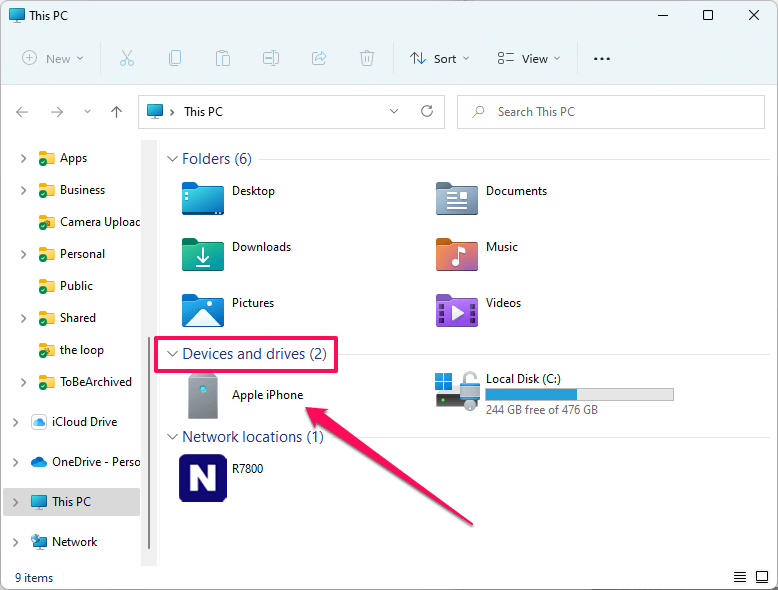Select the Apple iPhone device icon
This screenshot has width=778, height=590.
click(x=203, y=396)
